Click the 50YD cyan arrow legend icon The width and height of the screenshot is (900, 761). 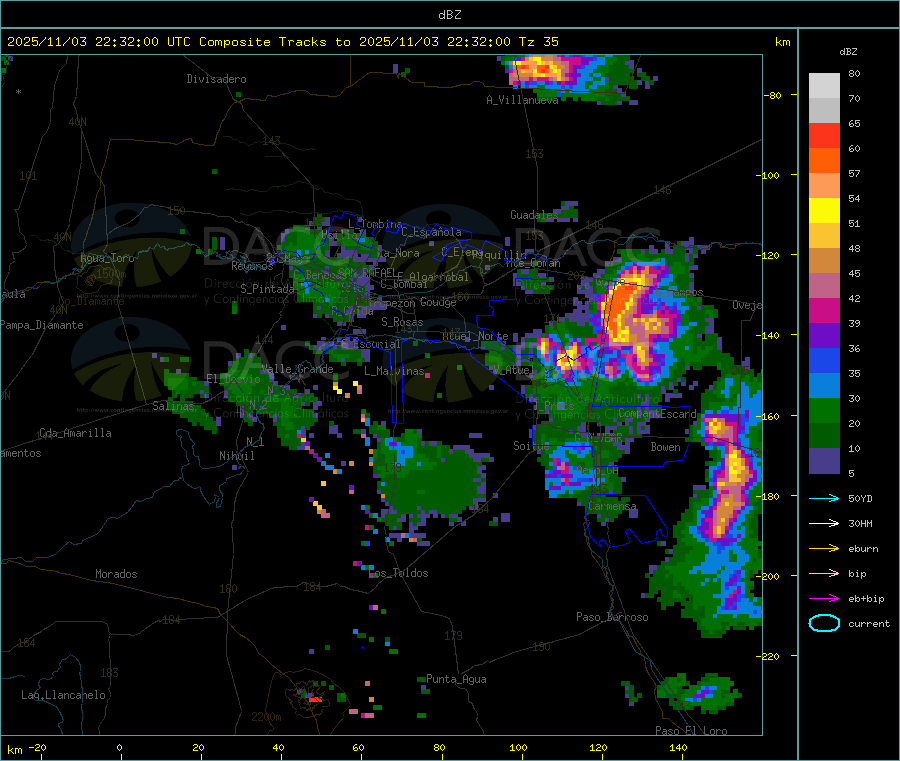824,498
